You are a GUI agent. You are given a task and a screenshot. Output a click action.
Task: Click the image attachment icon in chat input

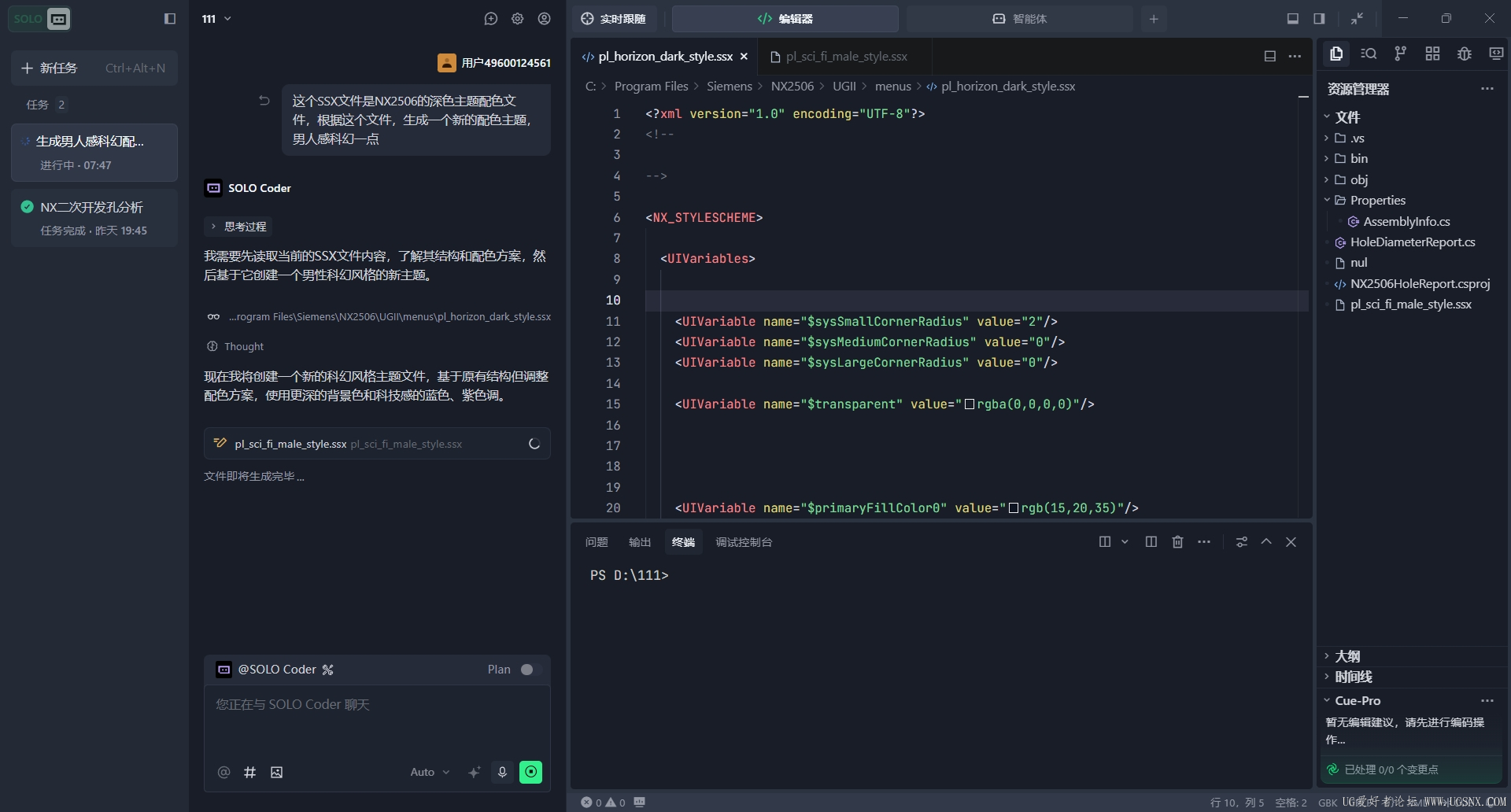pos(276,772)
